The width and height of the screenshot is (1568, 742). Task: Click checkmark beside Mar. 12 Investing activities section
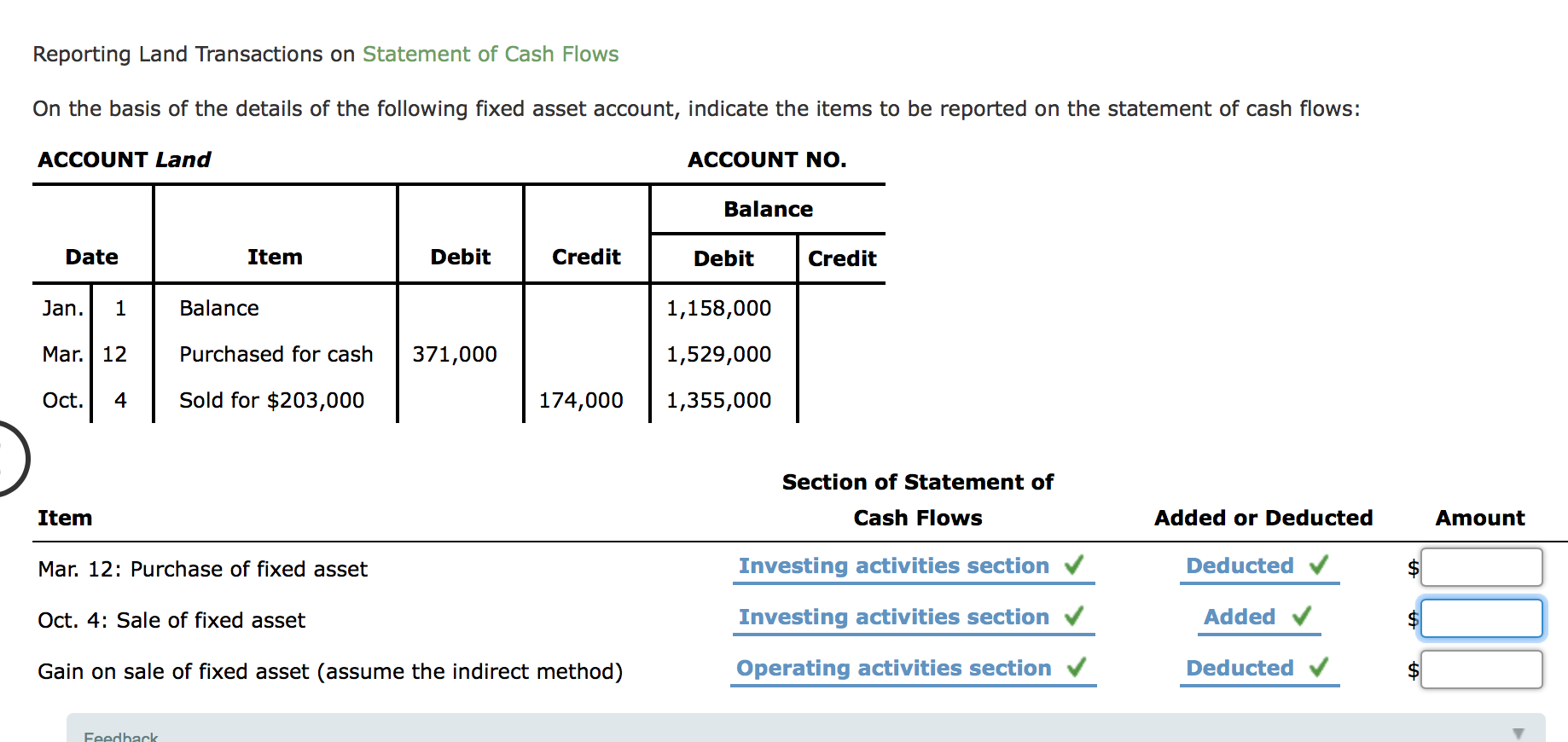(1074, 565)
